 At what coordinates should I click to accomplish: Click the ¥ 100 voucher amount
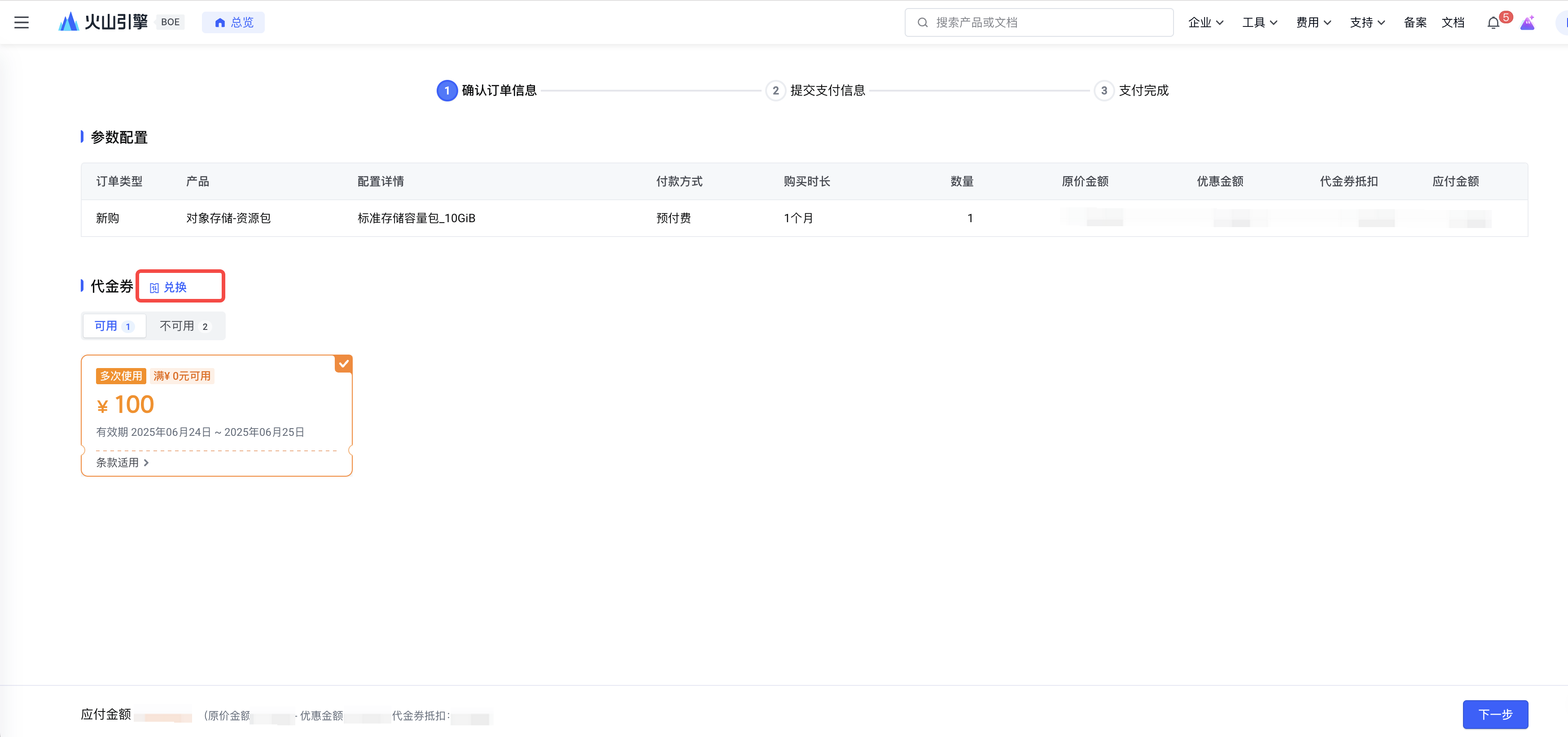tap(125, 405)
